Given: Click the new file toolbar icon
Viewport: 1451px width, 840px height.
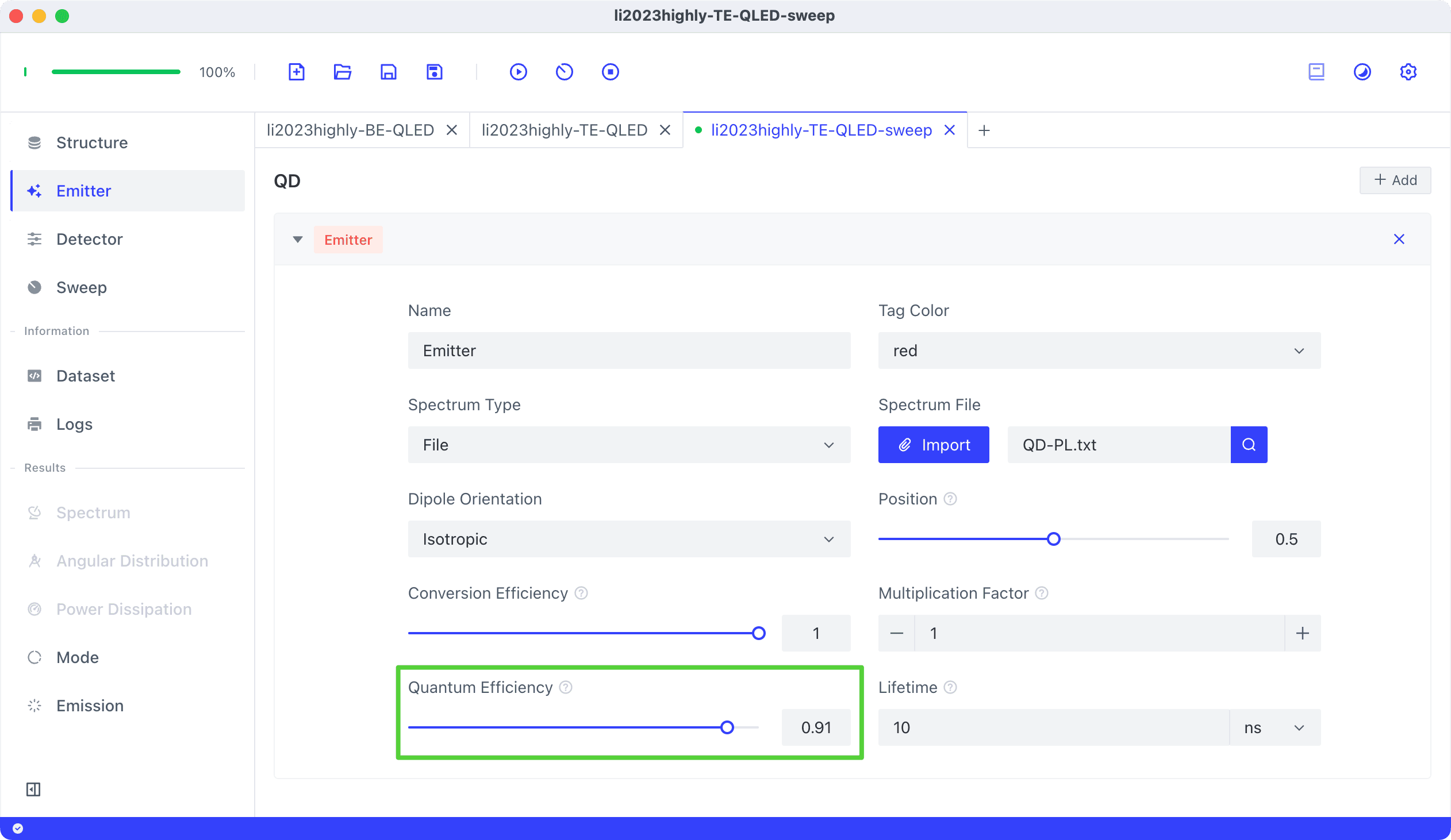Looking at the screenshot, I should coord(297,72).
